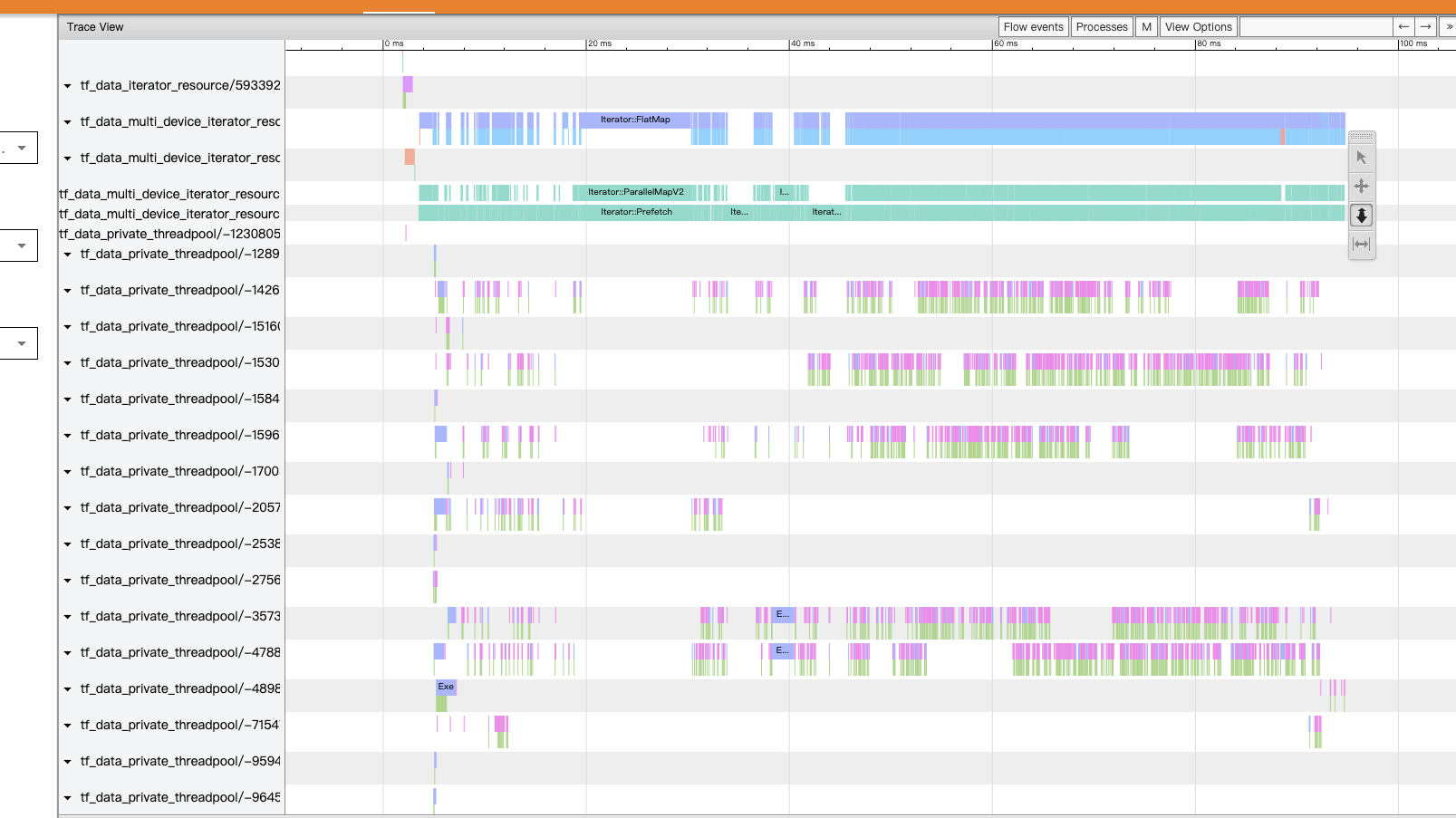
Task: Collapse tf_data_private_threadpool/-3573 track
Action: (68, 617)
